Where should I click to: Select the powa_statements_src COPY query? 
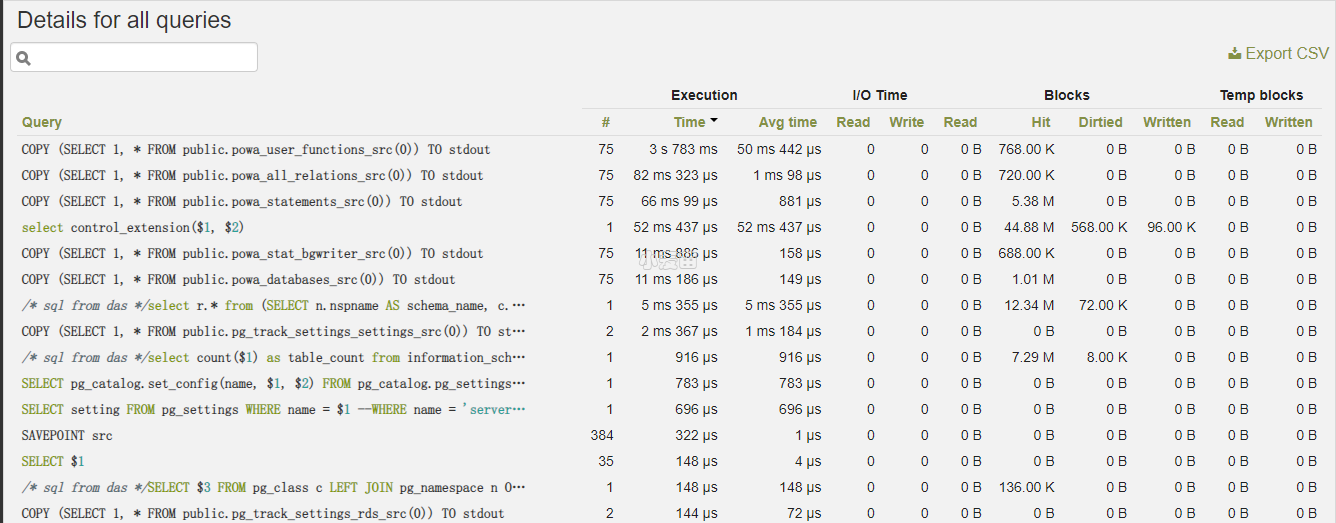click(x=241, y=201)
